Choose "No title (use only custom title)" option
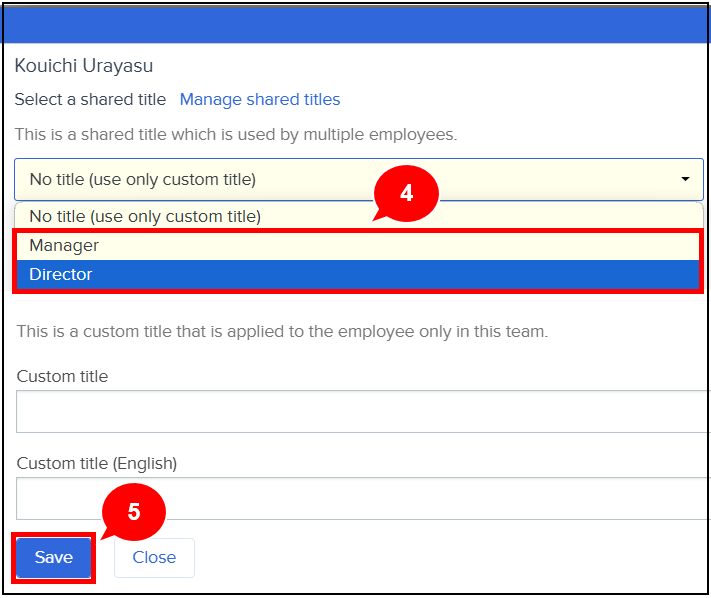This screenshot has height=598, width=711. coord(359,216)
